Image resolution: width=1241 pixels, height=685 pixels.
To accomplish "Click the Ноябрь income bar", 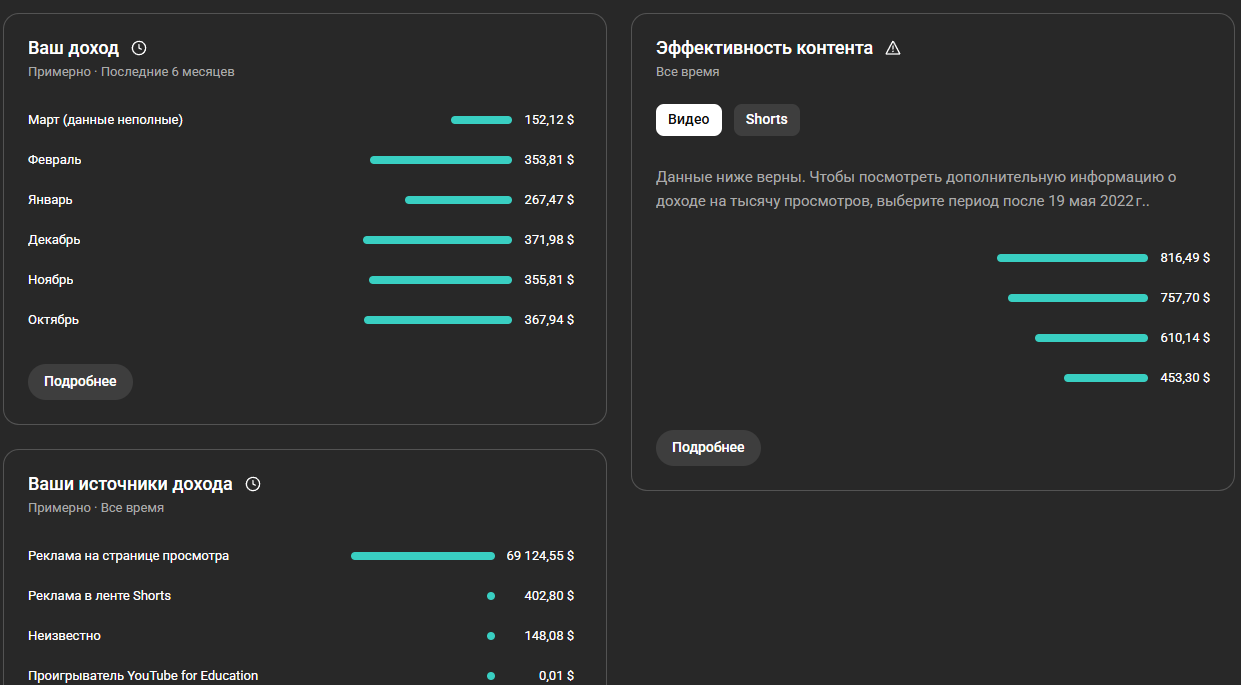I will point(440,280).
